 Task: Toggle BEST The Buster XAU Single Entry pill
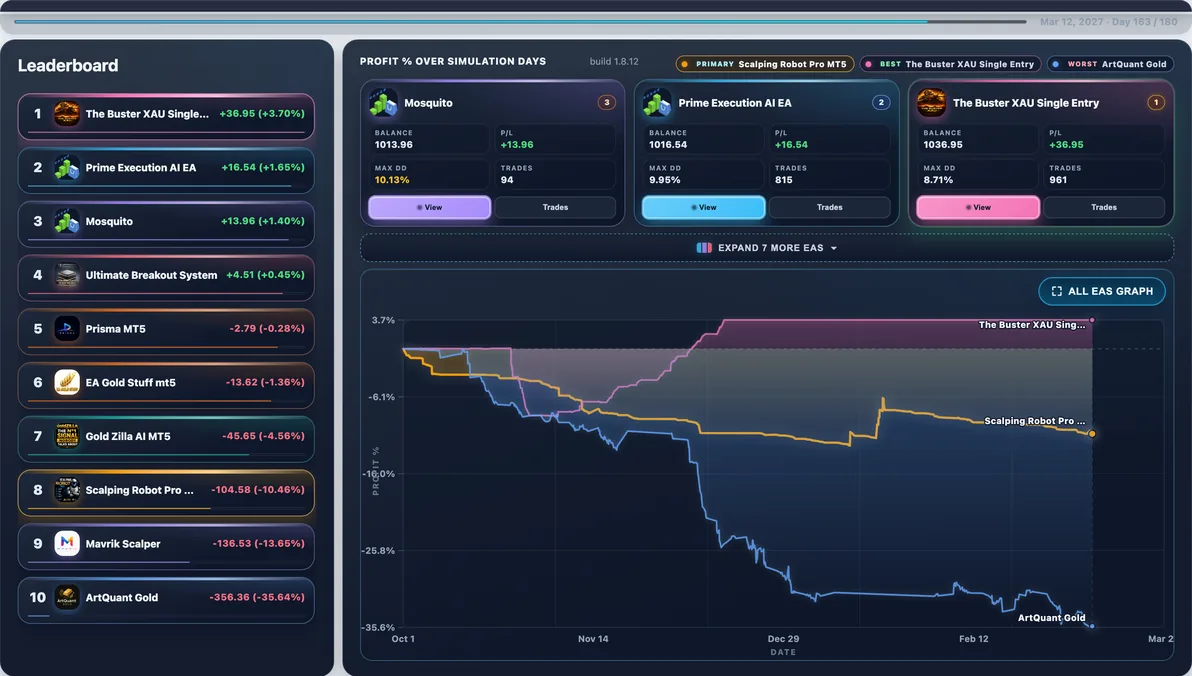click(951, 65)
